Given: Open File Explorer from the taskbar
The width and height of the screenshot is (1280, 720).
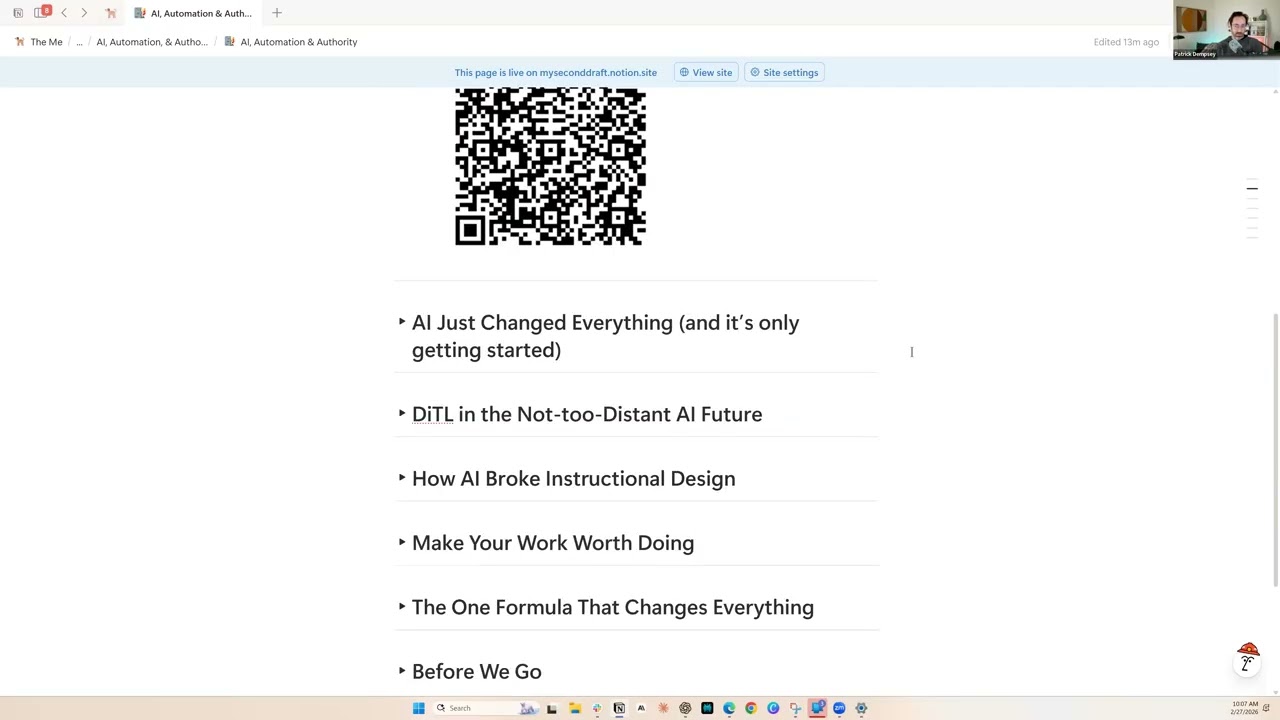Looking at the screenshot, I should 575,708.
